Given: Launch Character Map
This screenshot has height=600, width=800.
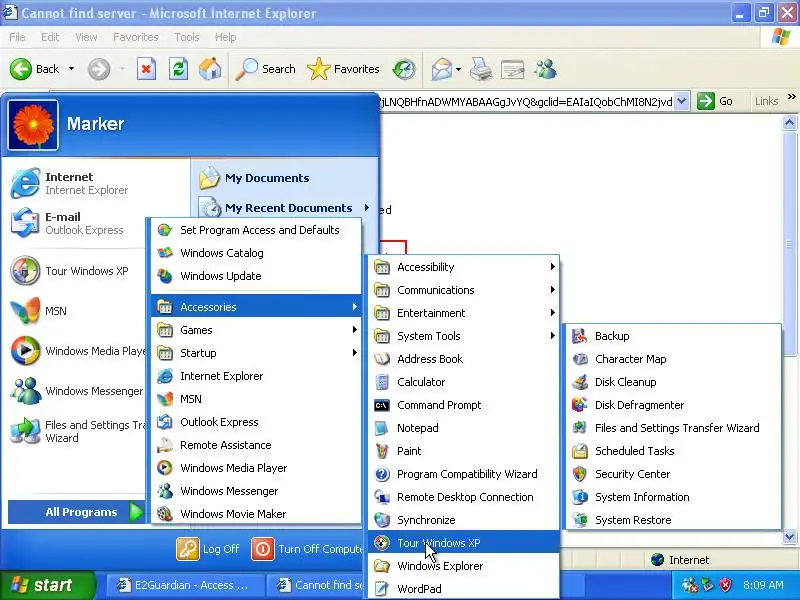Looking at the screenshot, I should point(673,359).
